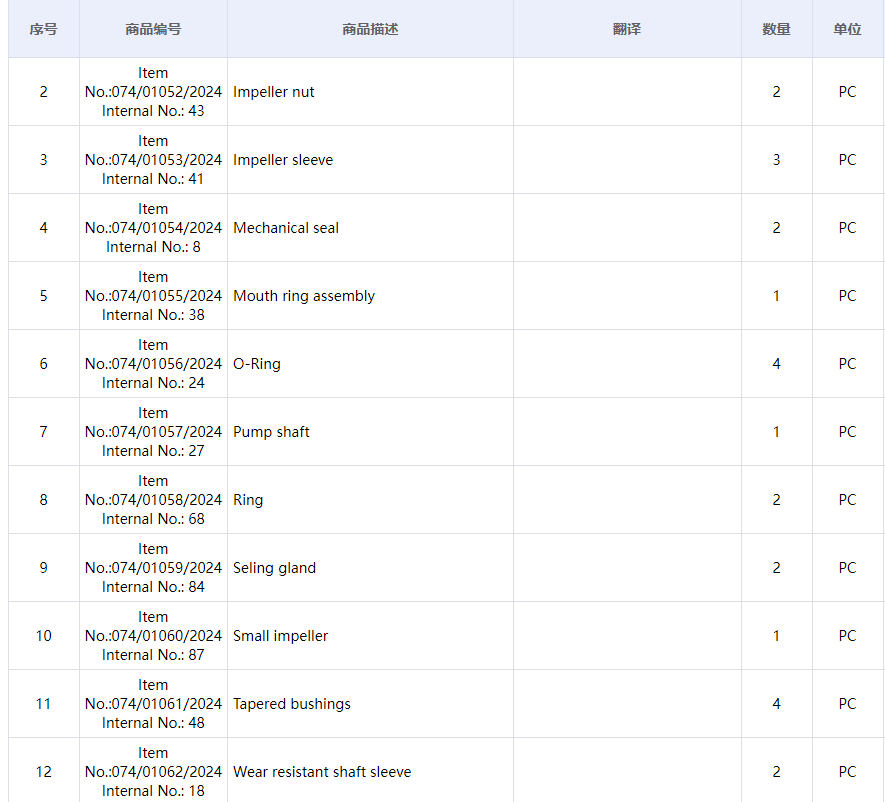The height and width of the screenshot is (802, 885).
Task: Click the translation field for Mouth ring assembly
Action: coord(626,296)
